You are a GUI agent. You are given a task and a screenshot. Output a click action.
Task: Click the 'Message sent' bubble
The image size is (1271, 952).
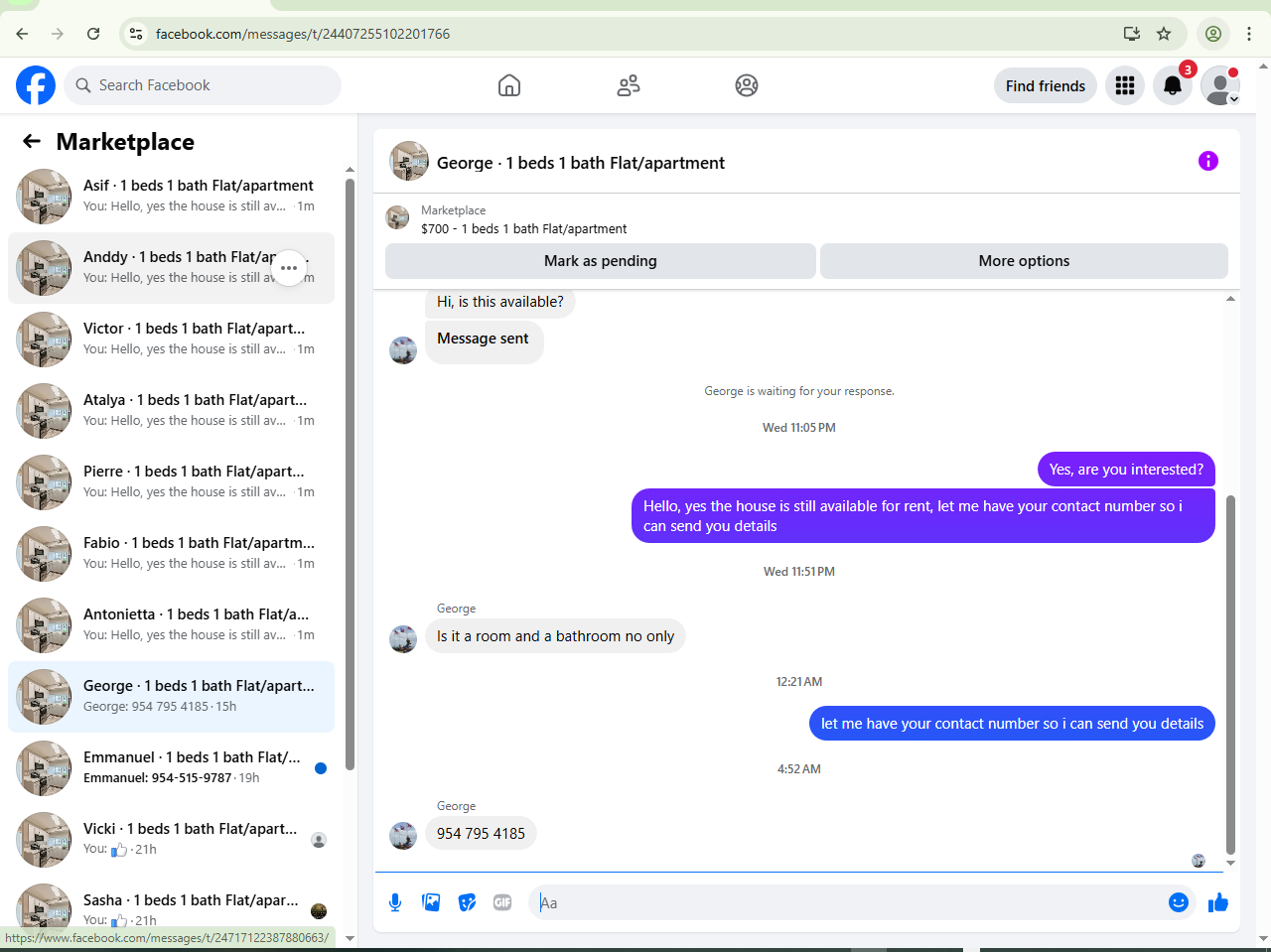point(484,341)
